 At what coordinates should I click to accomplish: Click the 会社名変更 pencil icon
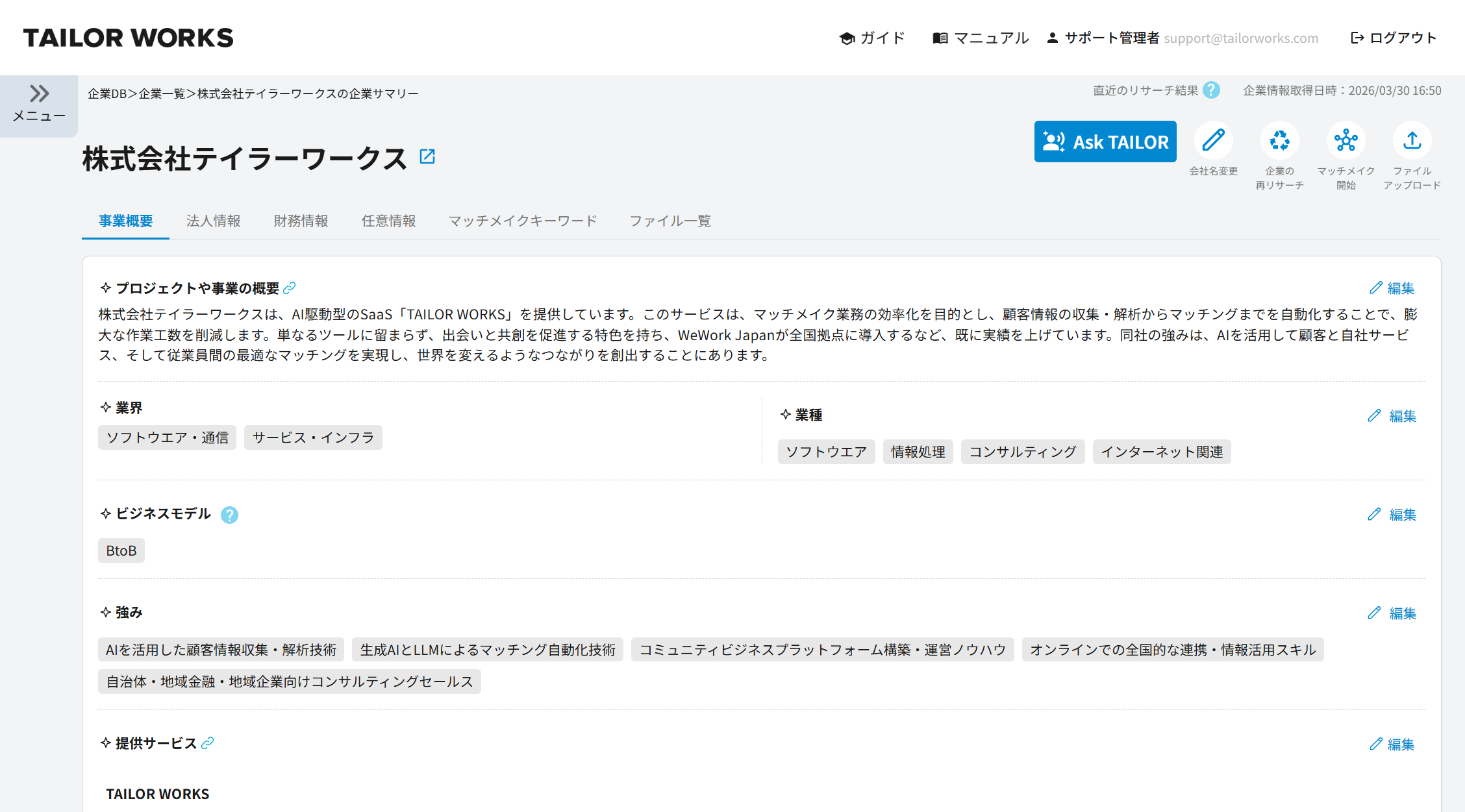(x=1213, y=140)
